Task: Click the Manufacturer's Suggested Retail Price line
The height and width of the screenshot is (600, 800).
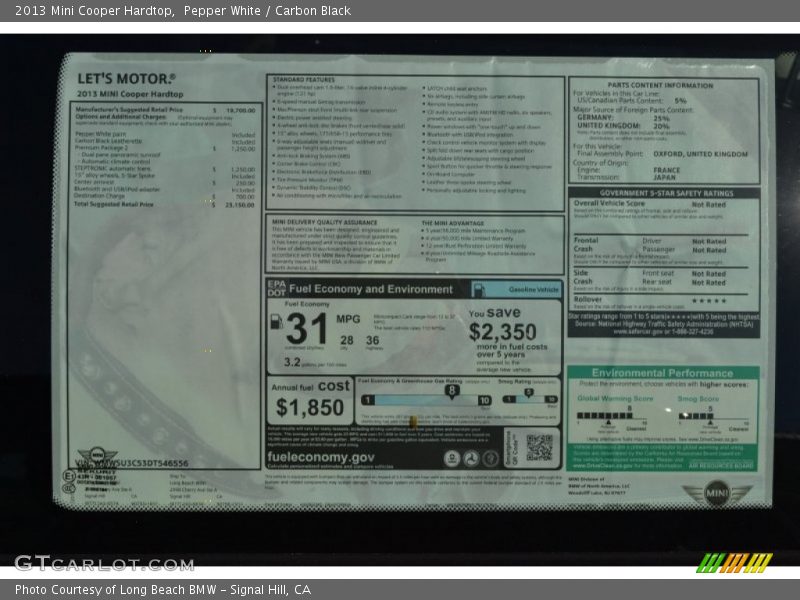Action: coord(165,110)
